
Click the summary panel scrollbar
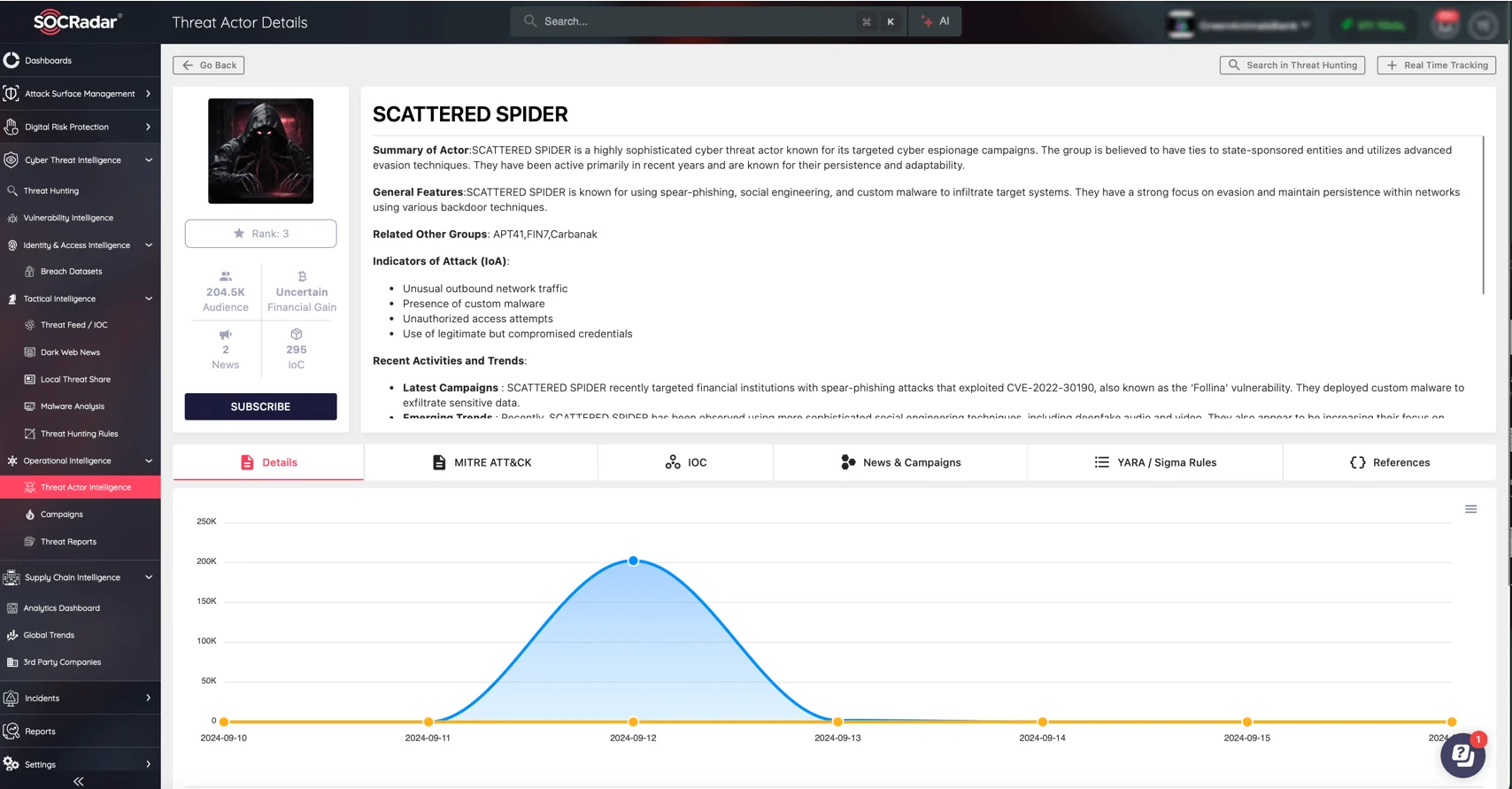(1484, 215)
